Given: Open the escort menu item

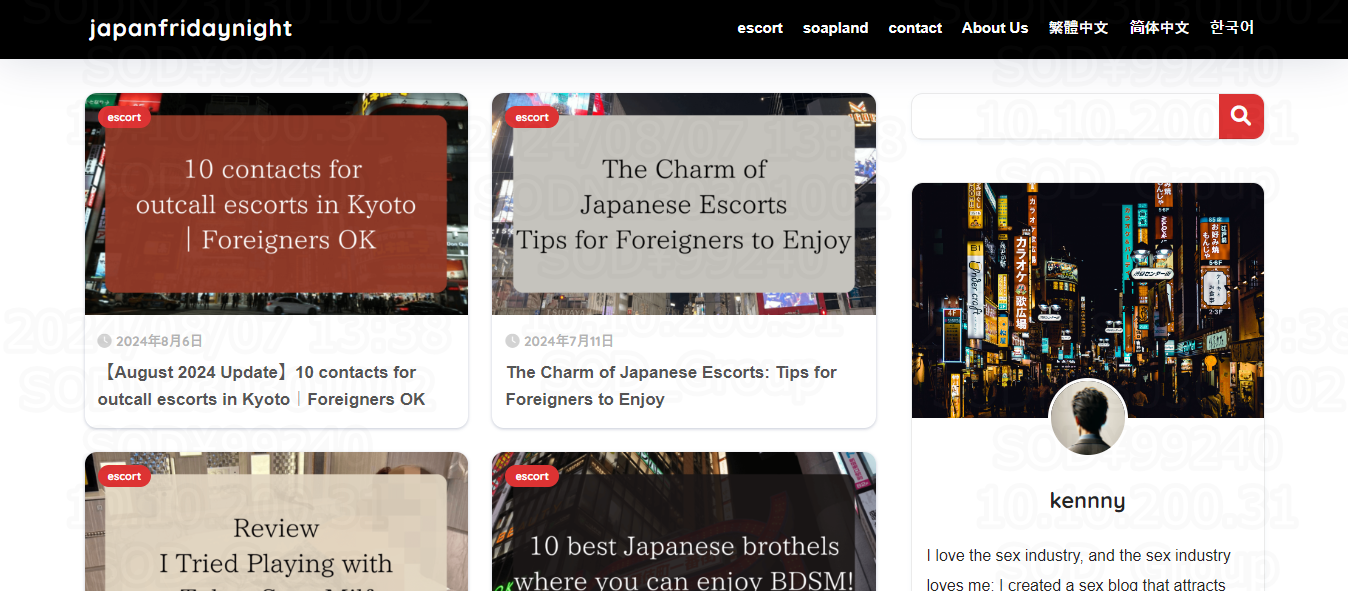Looking at the screenshot, I should tap(760, 28).
